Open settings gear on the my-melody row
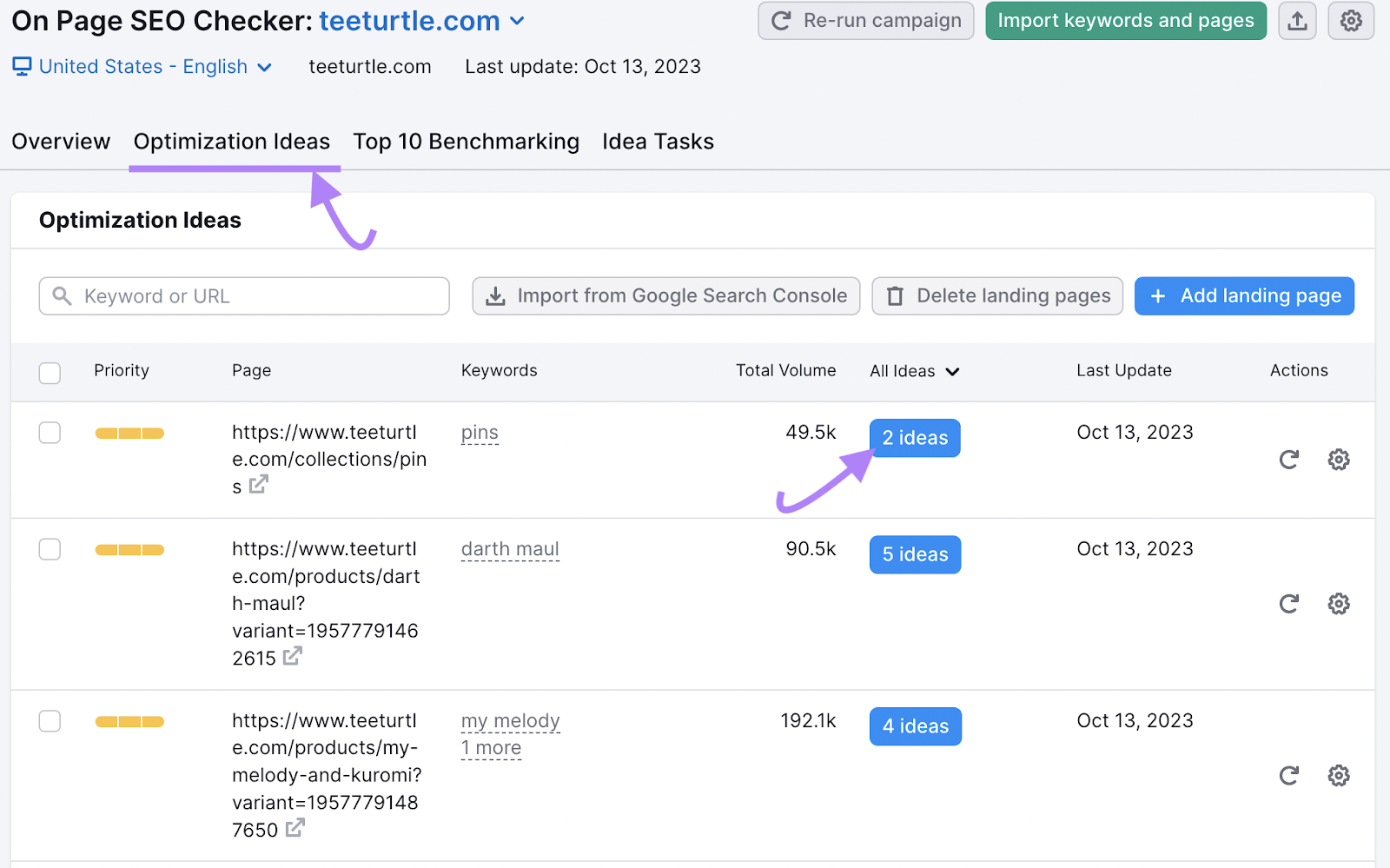Viewport: 1390px width, 868px height. [x=1339, y=775]
